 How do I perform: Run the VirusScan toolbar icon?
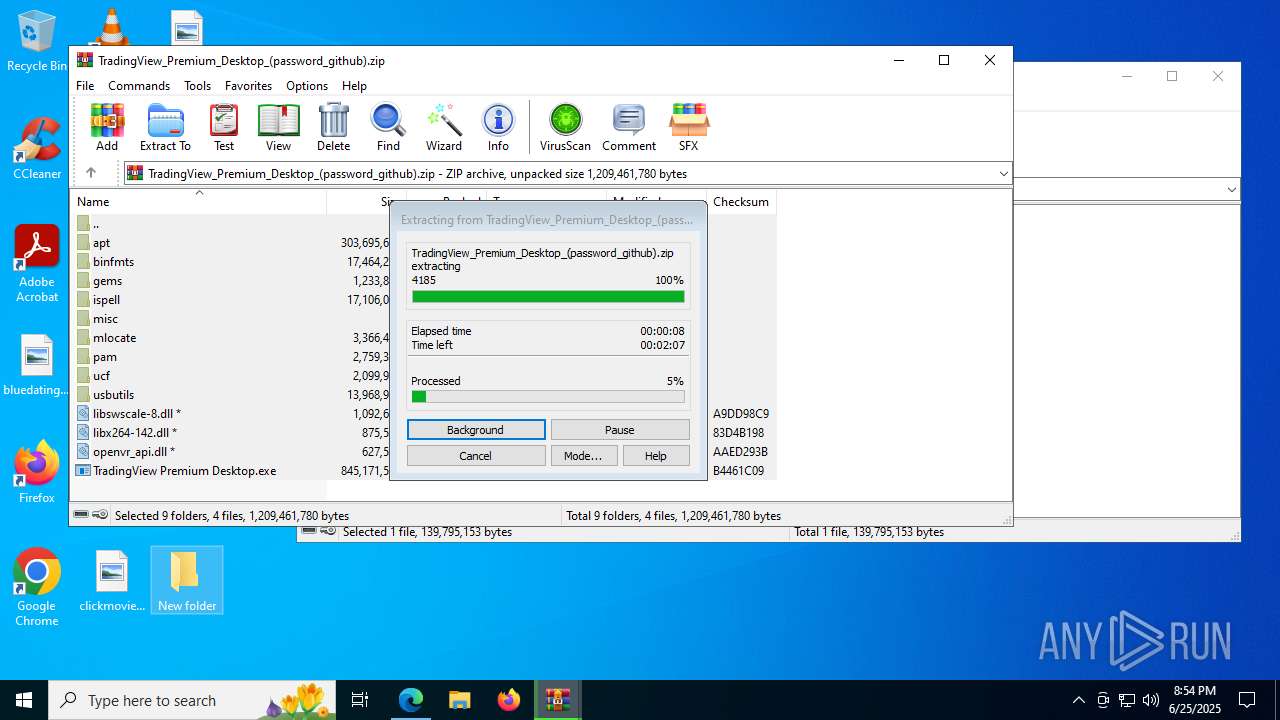(566, 127)
